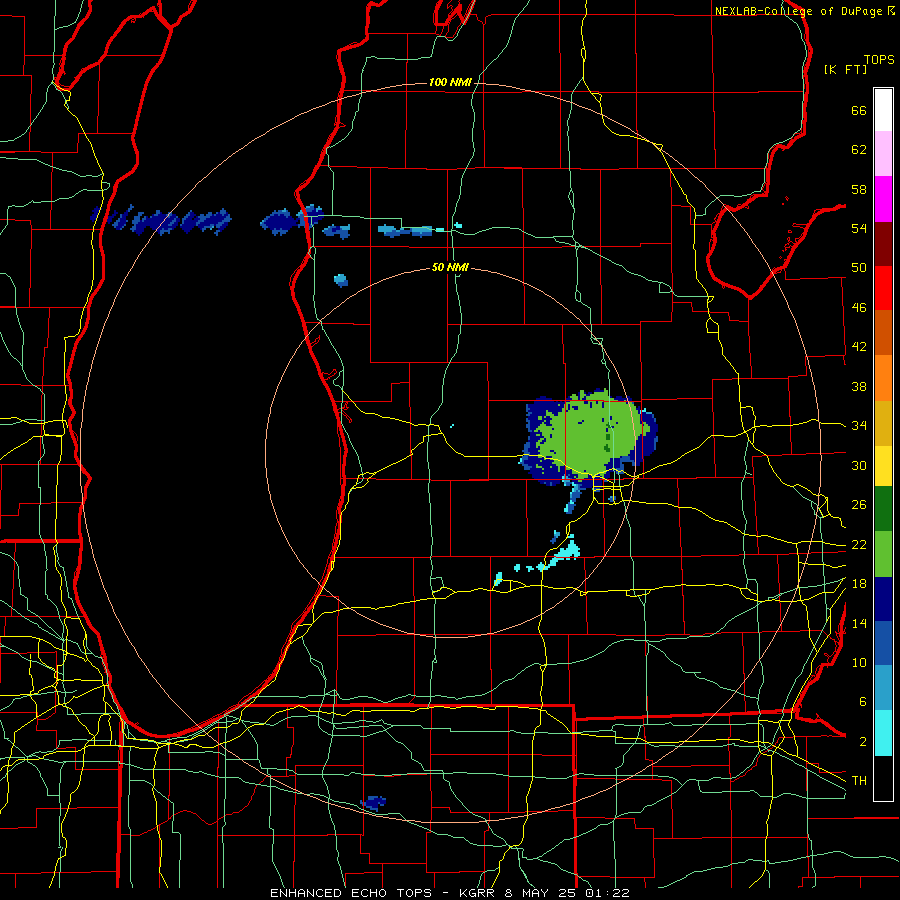Click the dark red legend color band
The height and width of the screenshot is (900, 900).
(x=883, y=244)
